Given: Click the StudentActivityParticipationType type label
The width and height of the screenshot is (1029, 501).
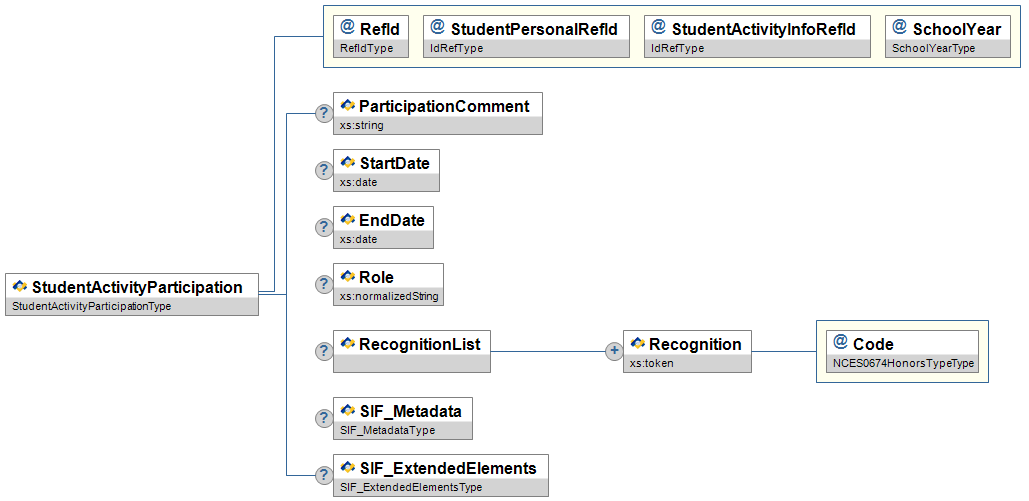Looking at the screenshot, I should point(91,307).
